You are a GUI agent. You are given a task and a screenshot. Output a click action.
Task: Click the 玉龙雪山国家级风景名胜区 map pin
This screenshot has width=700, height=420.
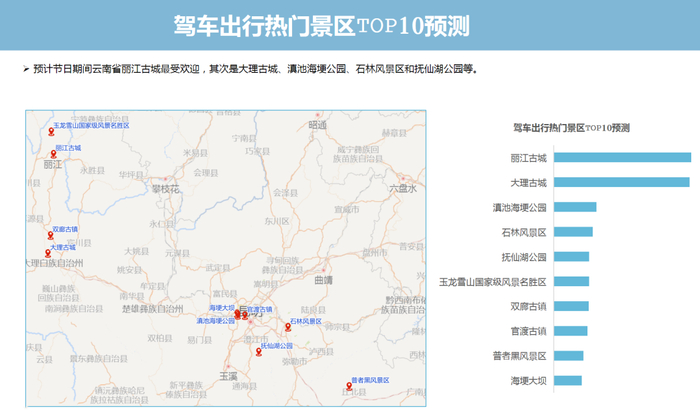click(51, 132)
